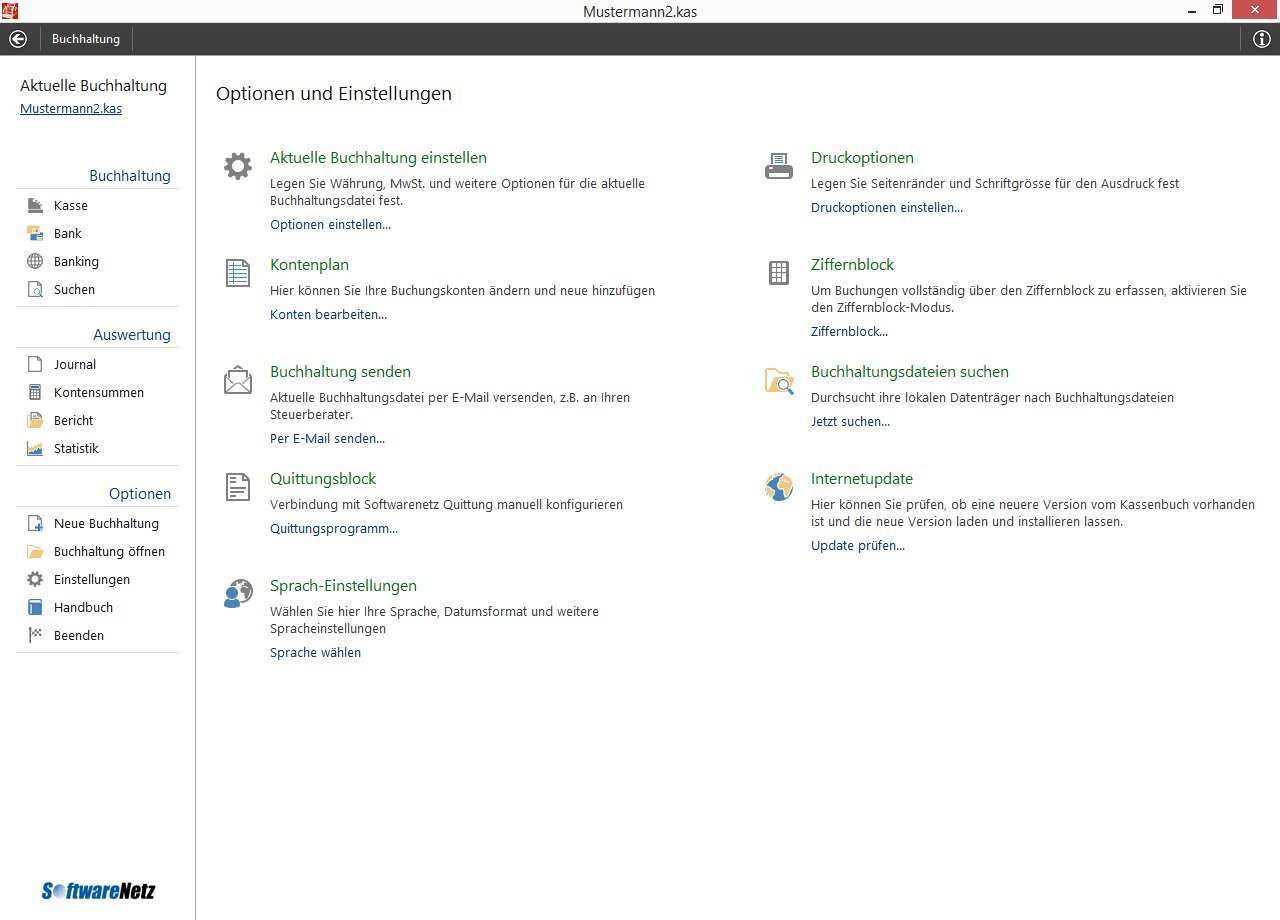The height and width of the screenshot is (920, 1280).
Task: Click the Druckoptionen heading
Action: tap(862, 157)
